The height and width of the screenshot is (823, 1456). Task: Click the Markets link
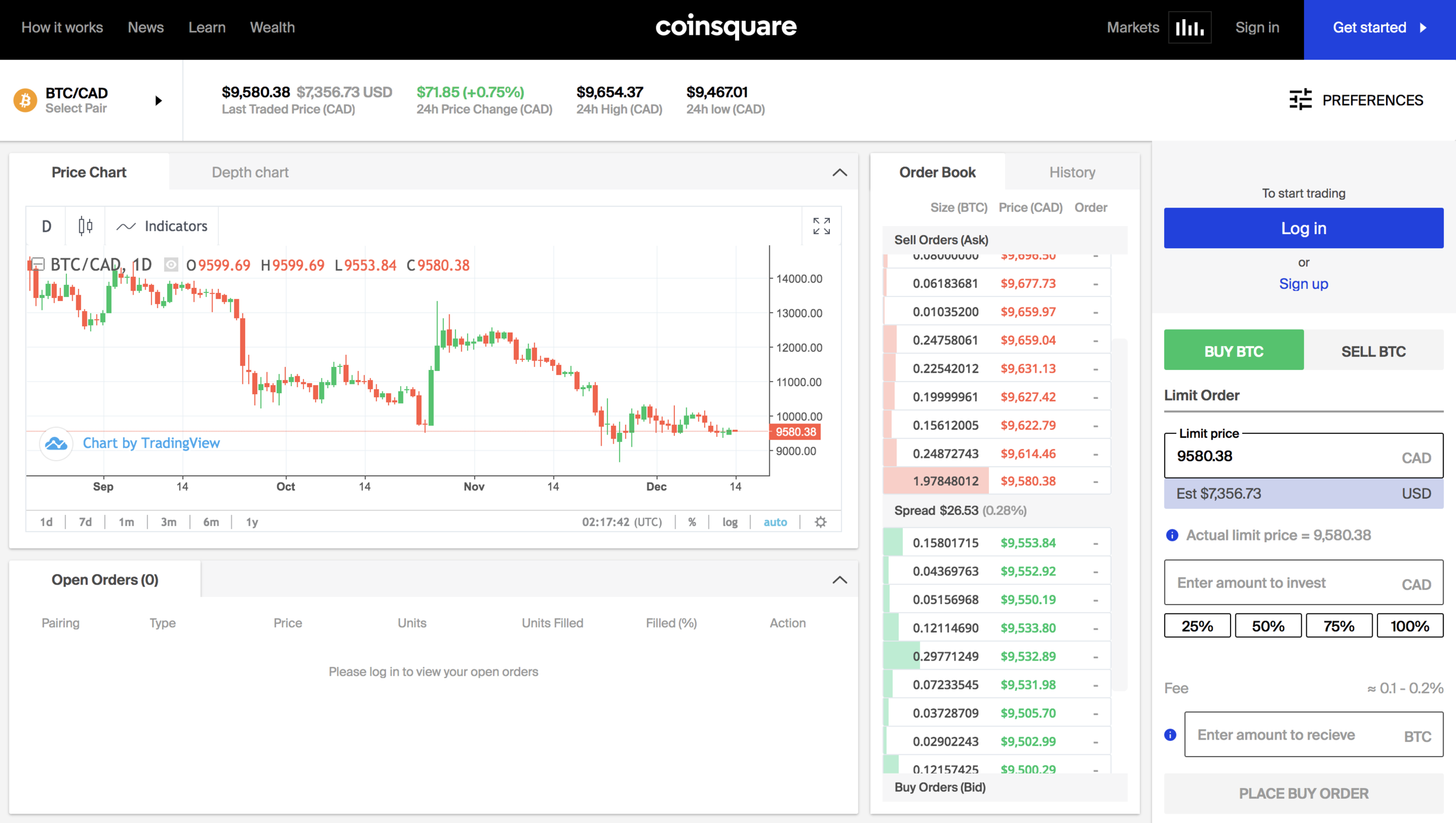(1133, 27)
